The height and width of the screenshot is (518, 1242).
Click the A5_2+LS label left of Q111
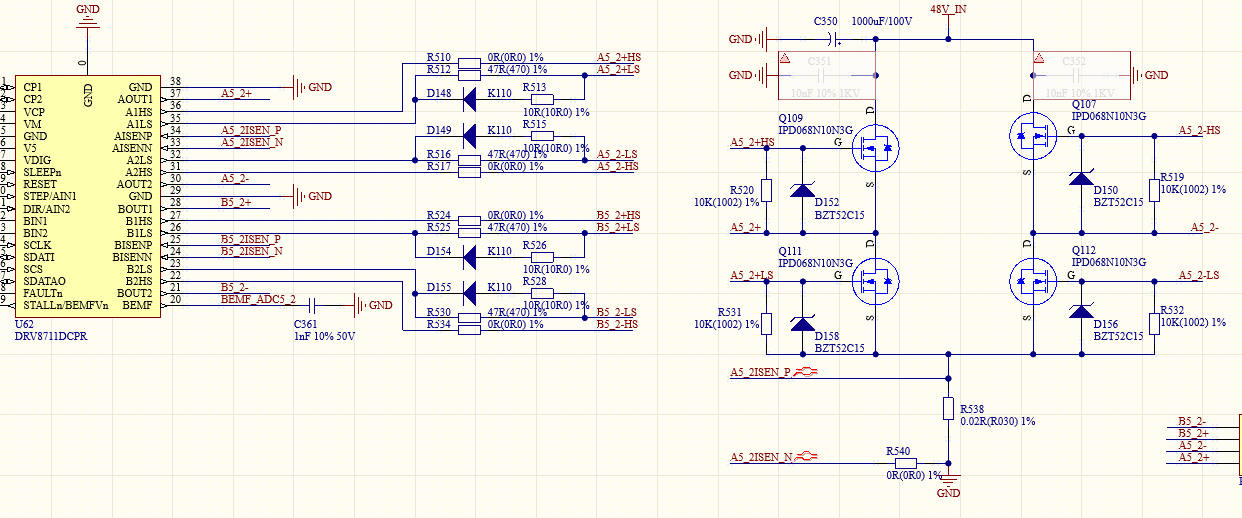pos(752,275)
